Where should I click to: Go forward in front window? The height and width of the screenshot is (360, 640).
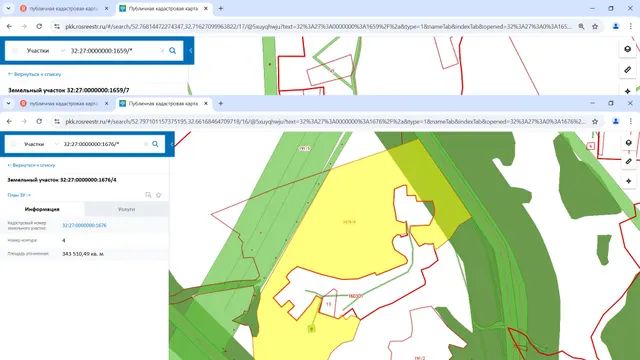(x=24, y=121)
